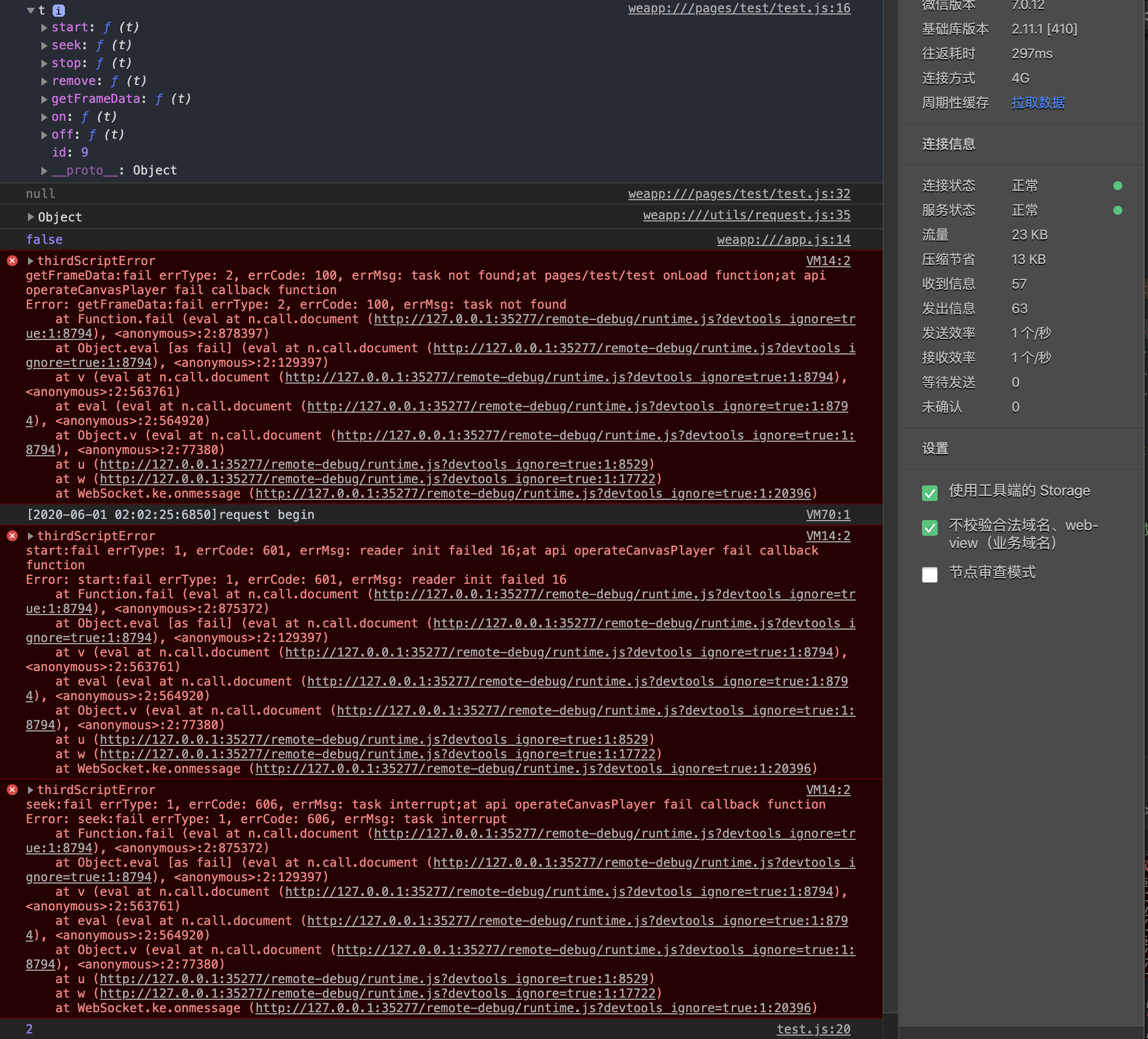
Task: Click the info badge next to t
Action: pyautogui.click(x=59, y=10)
